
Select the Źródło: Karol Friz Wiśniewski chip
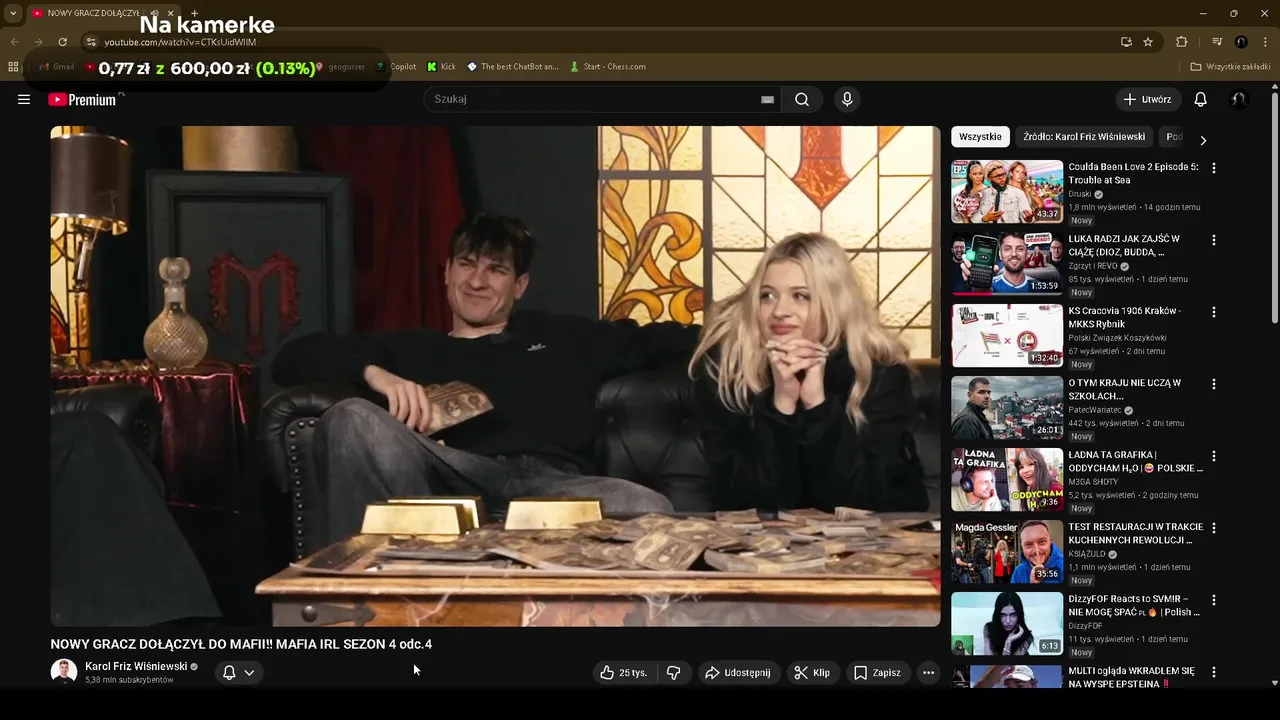point(1084,137)
